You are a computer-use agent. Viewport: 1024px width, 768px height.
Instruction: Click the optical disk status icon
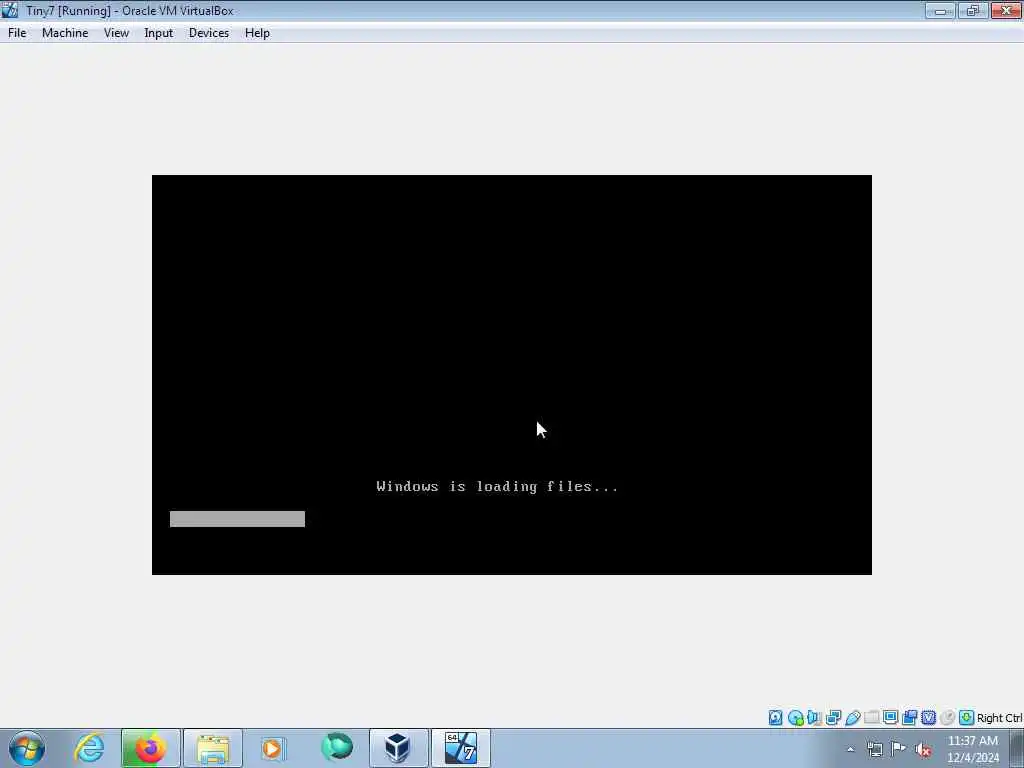pyautogui.click(x=795, y=718)
